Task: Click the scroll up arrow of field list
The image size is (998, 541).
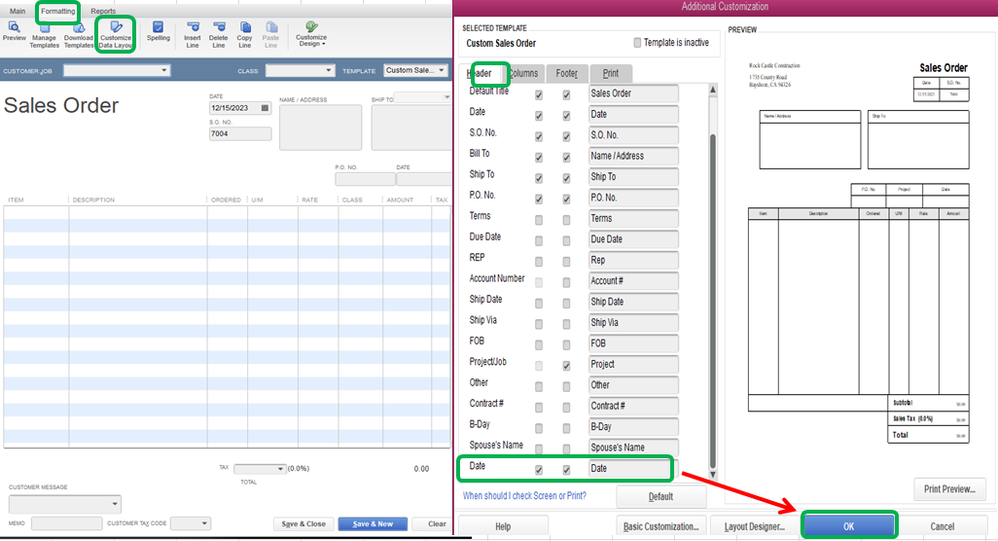Action: (713, 90)
